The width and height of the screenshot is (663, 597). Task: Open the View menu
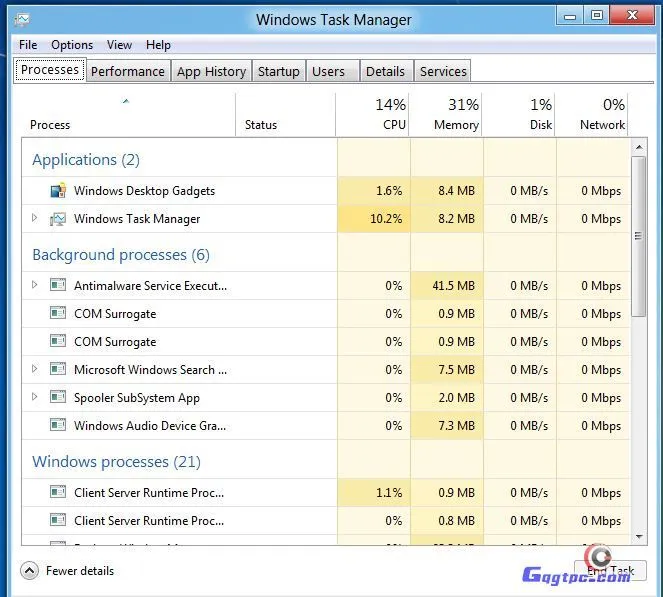[x=119, y=45]
